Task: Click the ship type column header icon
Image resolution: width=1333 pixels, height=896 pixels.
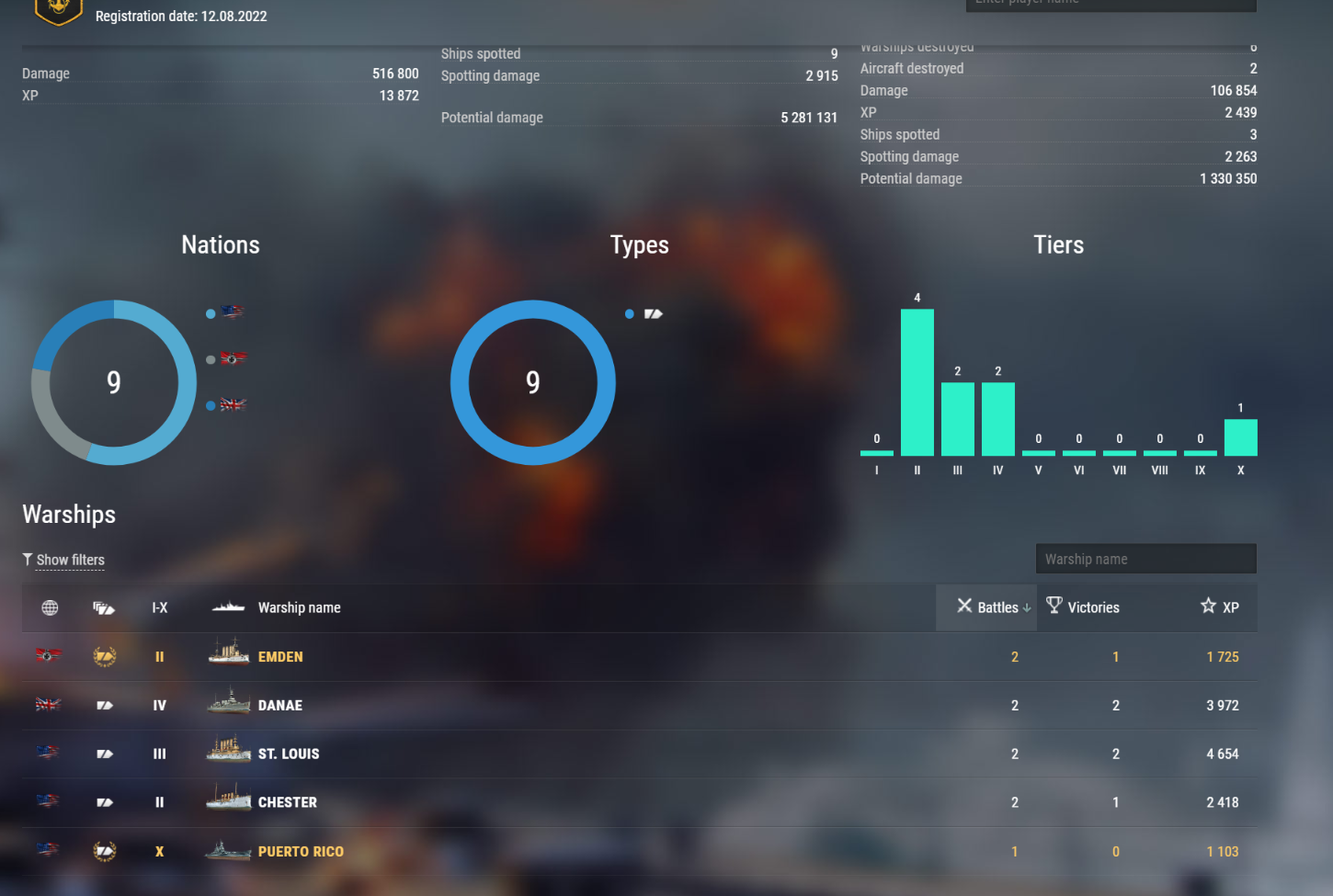Action: click(x=104, y=607)
